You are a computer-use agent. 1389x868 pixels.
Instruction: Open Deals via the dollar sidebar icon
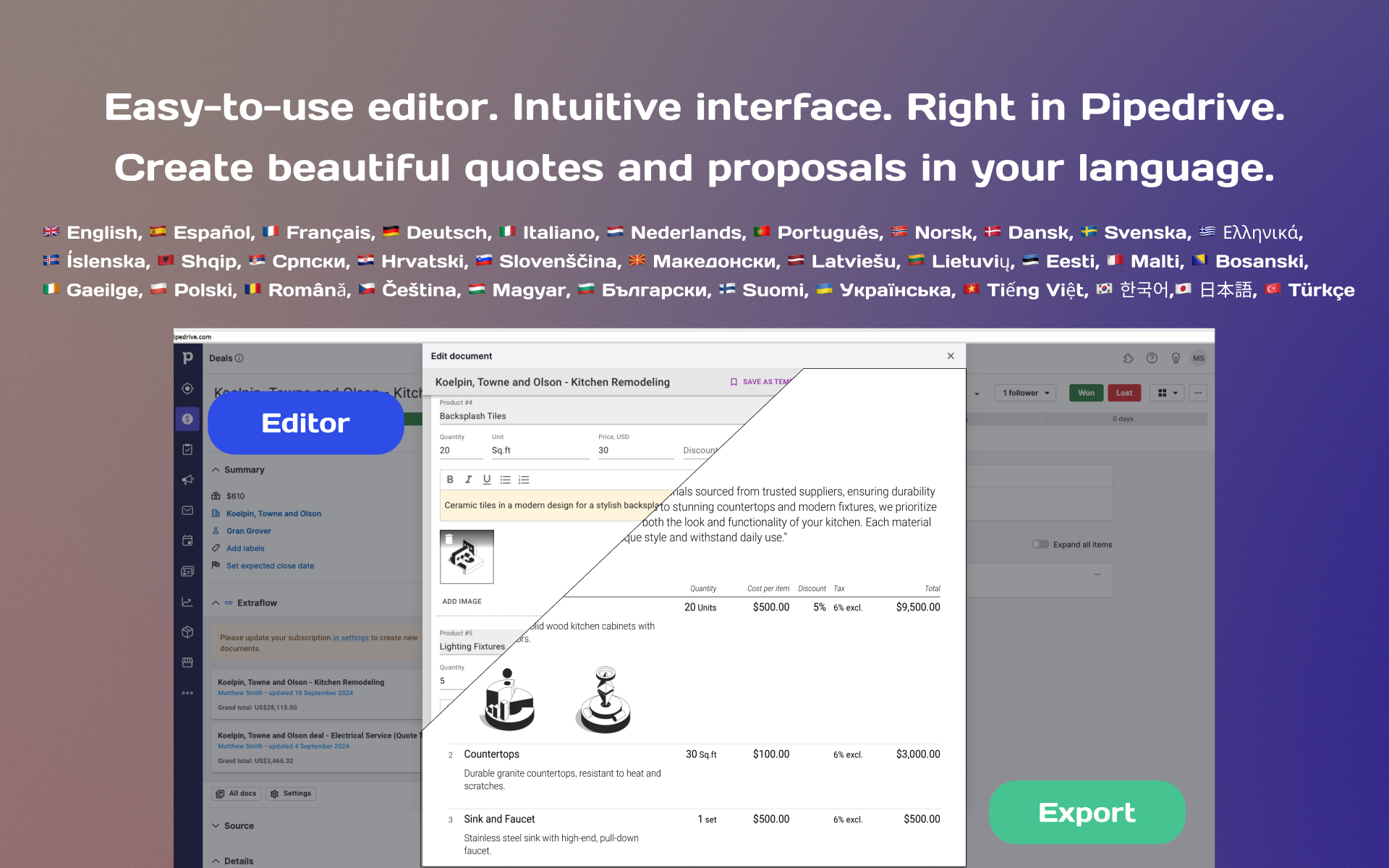(x=187, y=419)
